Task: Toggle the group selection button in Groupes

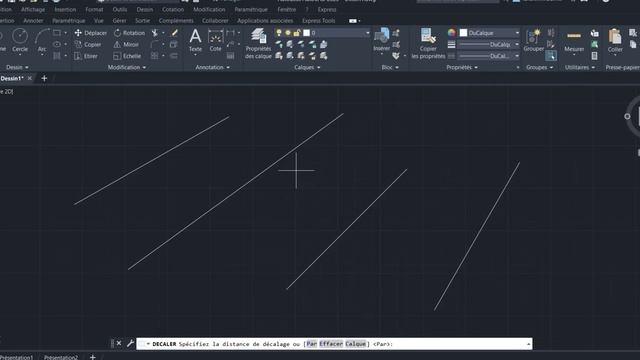Action: coord(551,56)
